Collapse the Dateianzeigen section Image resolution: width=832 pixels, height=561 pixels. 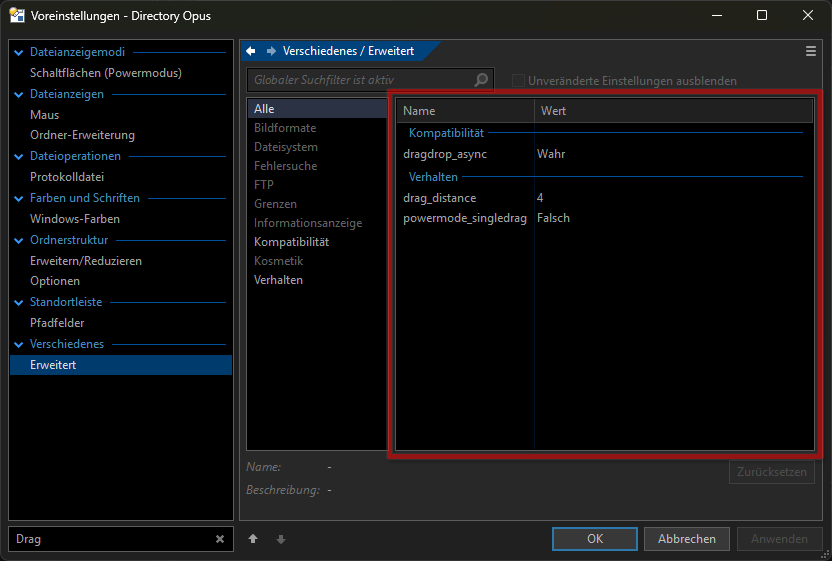(19, 94)
